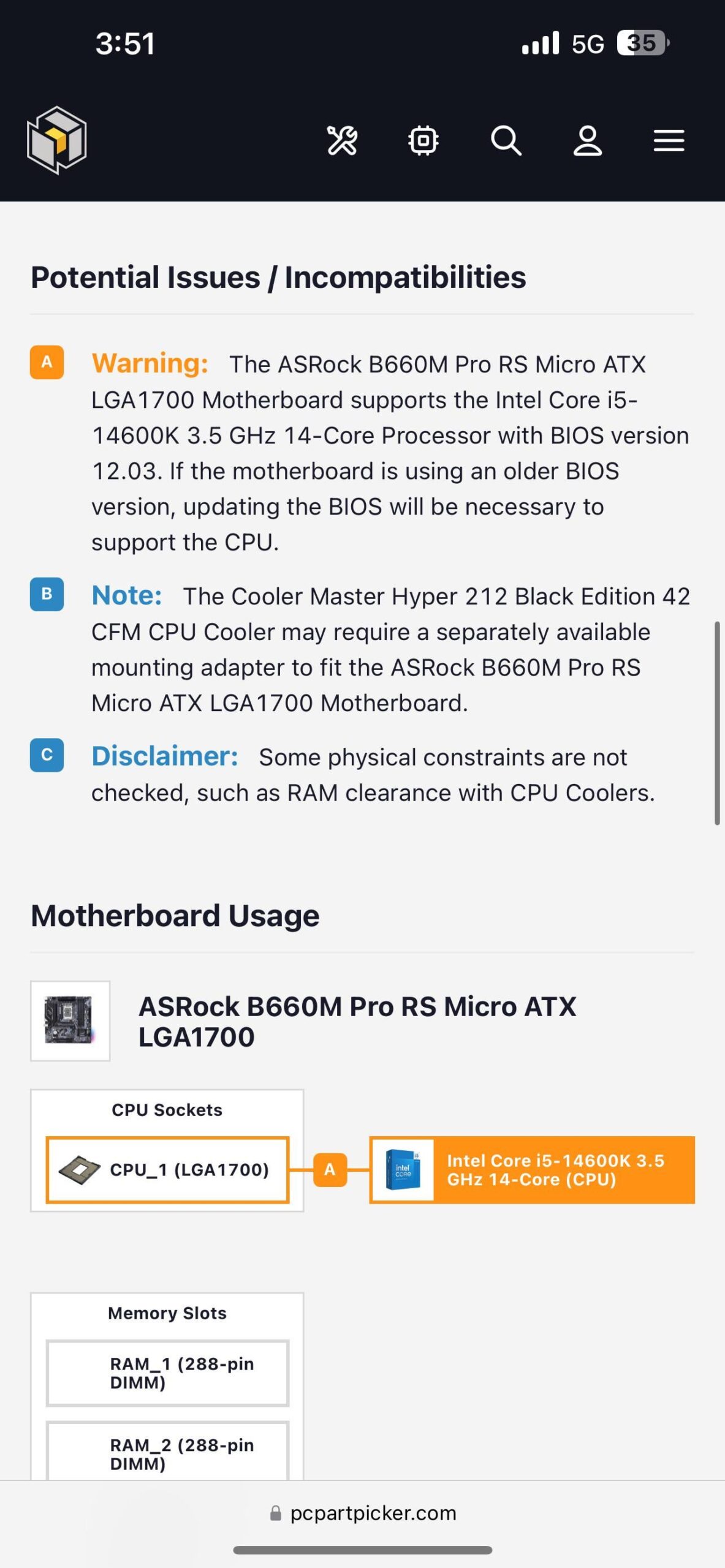This screenshot has width=725, height=1568.
Task: Select the RAM_1 (288-pin DIMM) slot
Action: pyautogui.click(x=167, y=1373)
